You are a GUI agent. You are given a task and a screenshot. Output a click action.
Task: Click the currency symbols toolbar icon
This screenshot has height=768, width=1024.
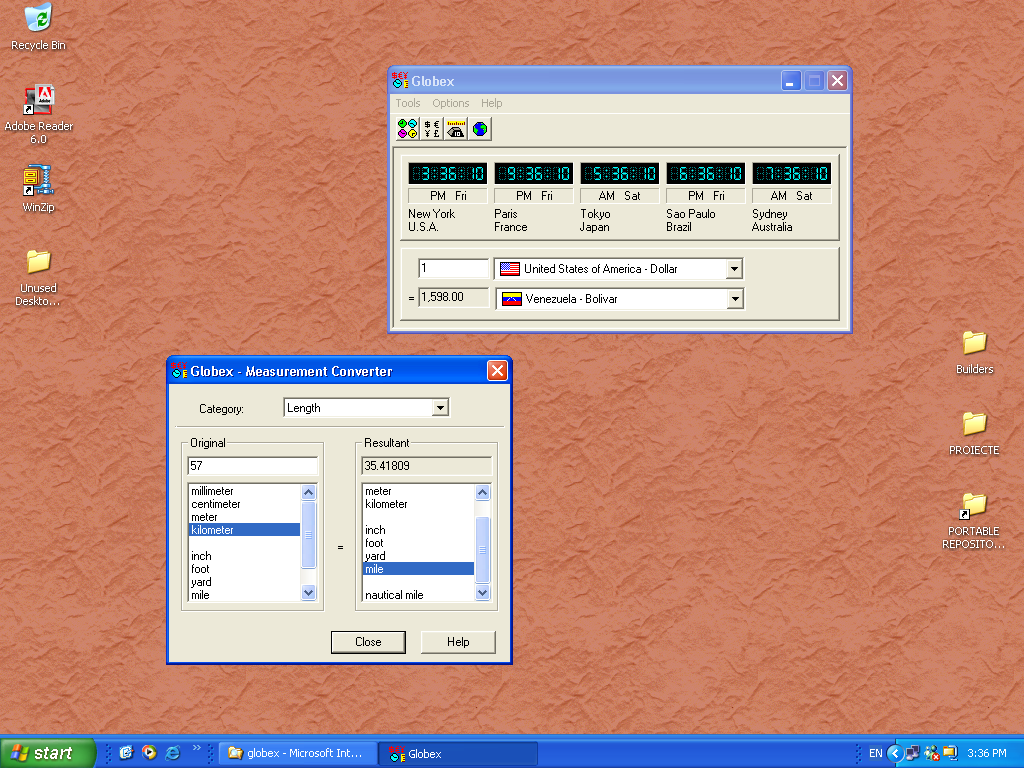432,129
